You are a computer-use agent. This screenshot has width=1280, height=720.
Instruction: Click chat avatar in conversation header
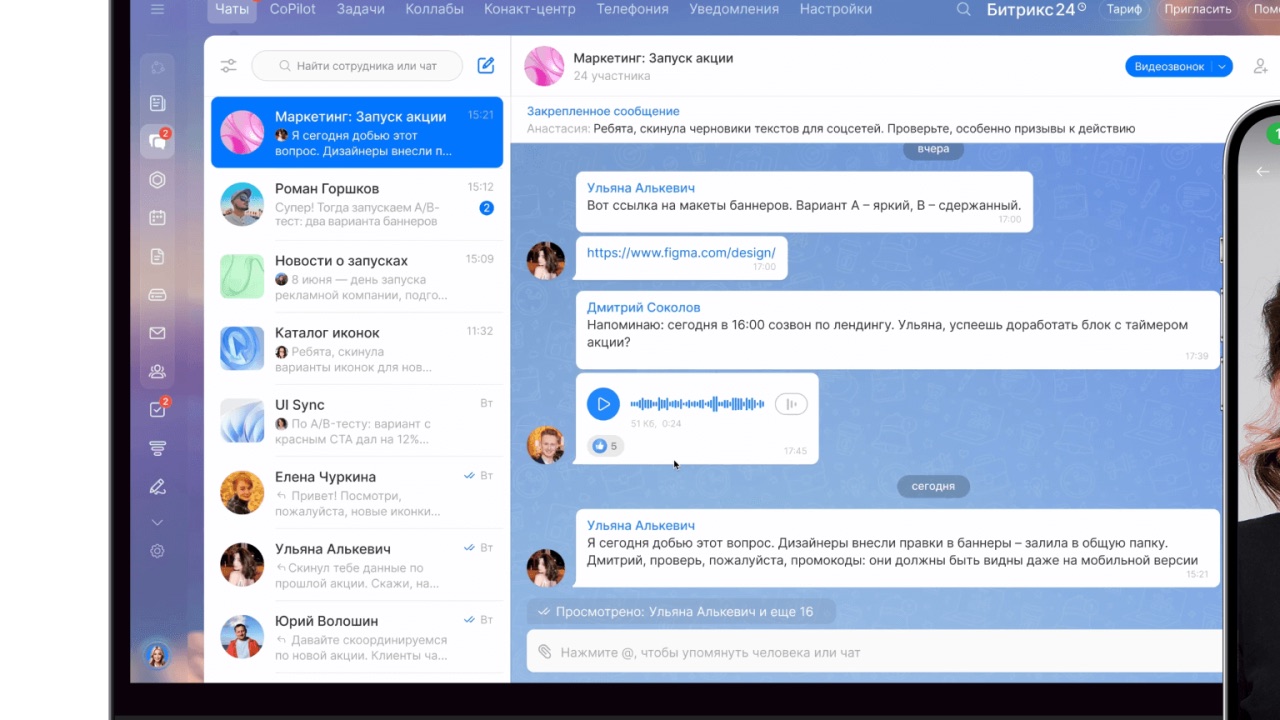coord(545,66)
